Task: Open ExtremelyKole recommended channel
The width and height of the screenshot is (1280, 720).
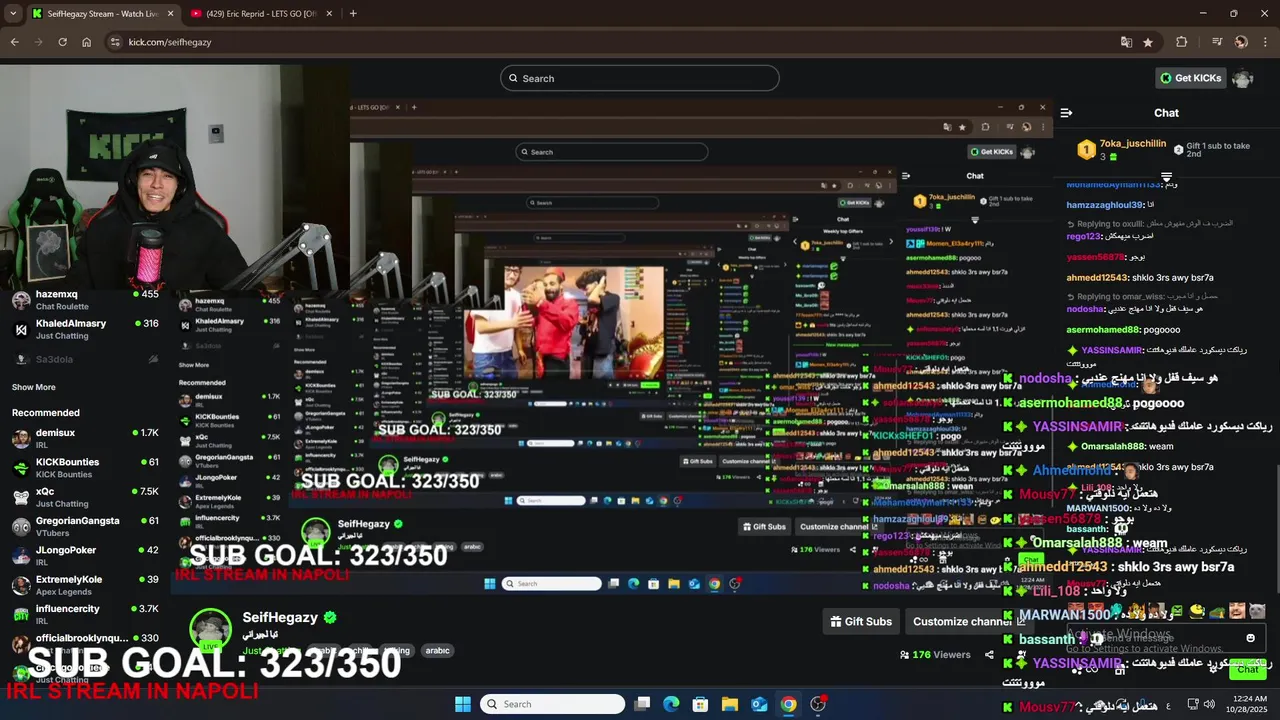Action: point(85,585)
